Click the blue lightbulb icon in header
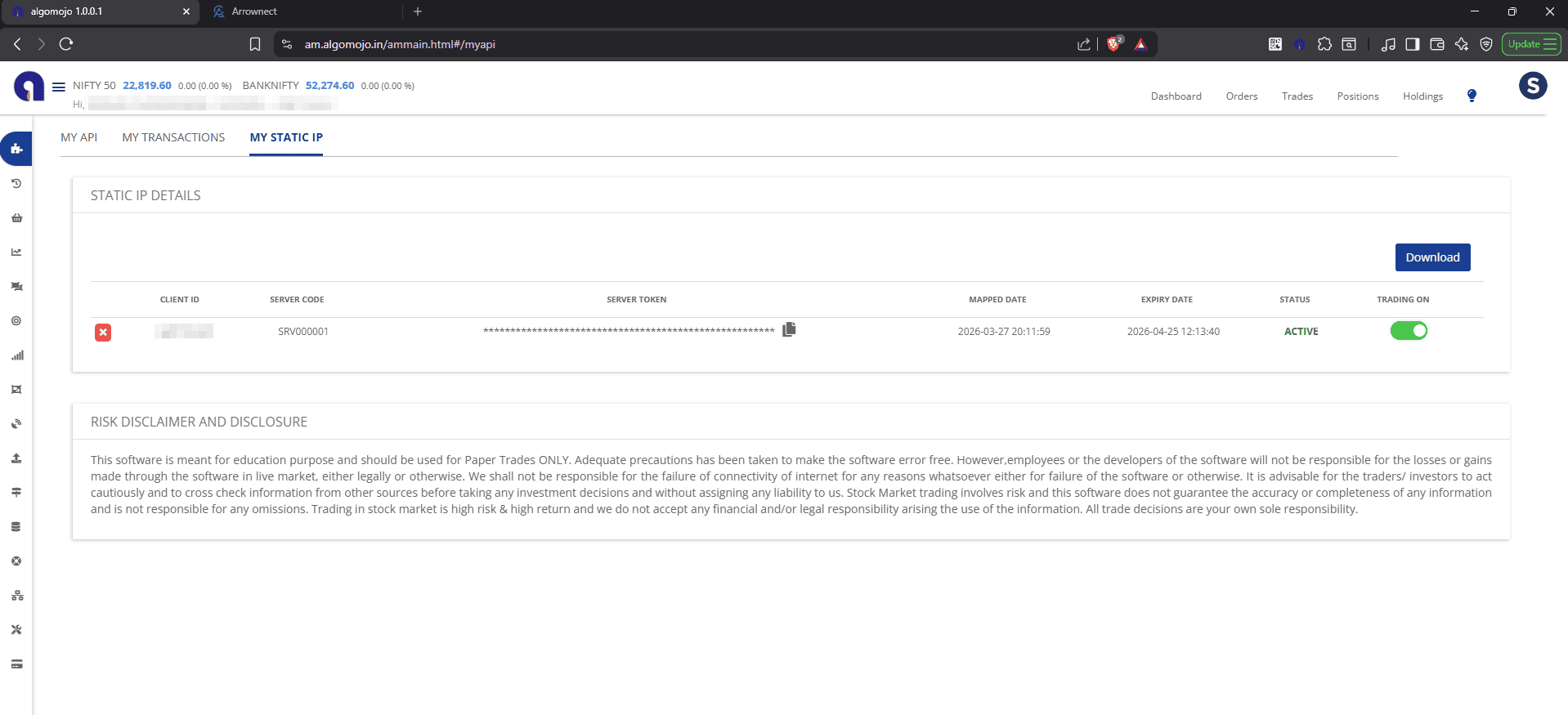This screenshot has height=715, width=1568. tap(1472, 96)
